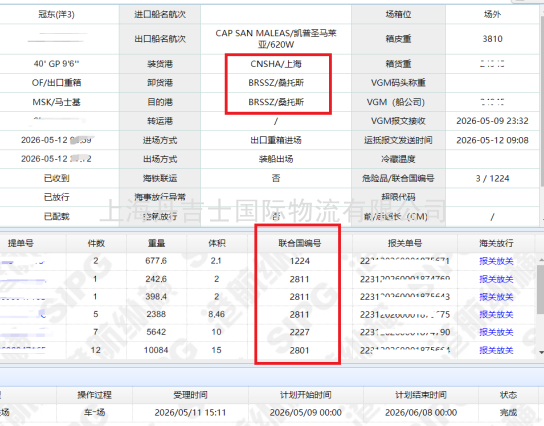Select UN number 1224 in the cargo table

click(300, 261)
